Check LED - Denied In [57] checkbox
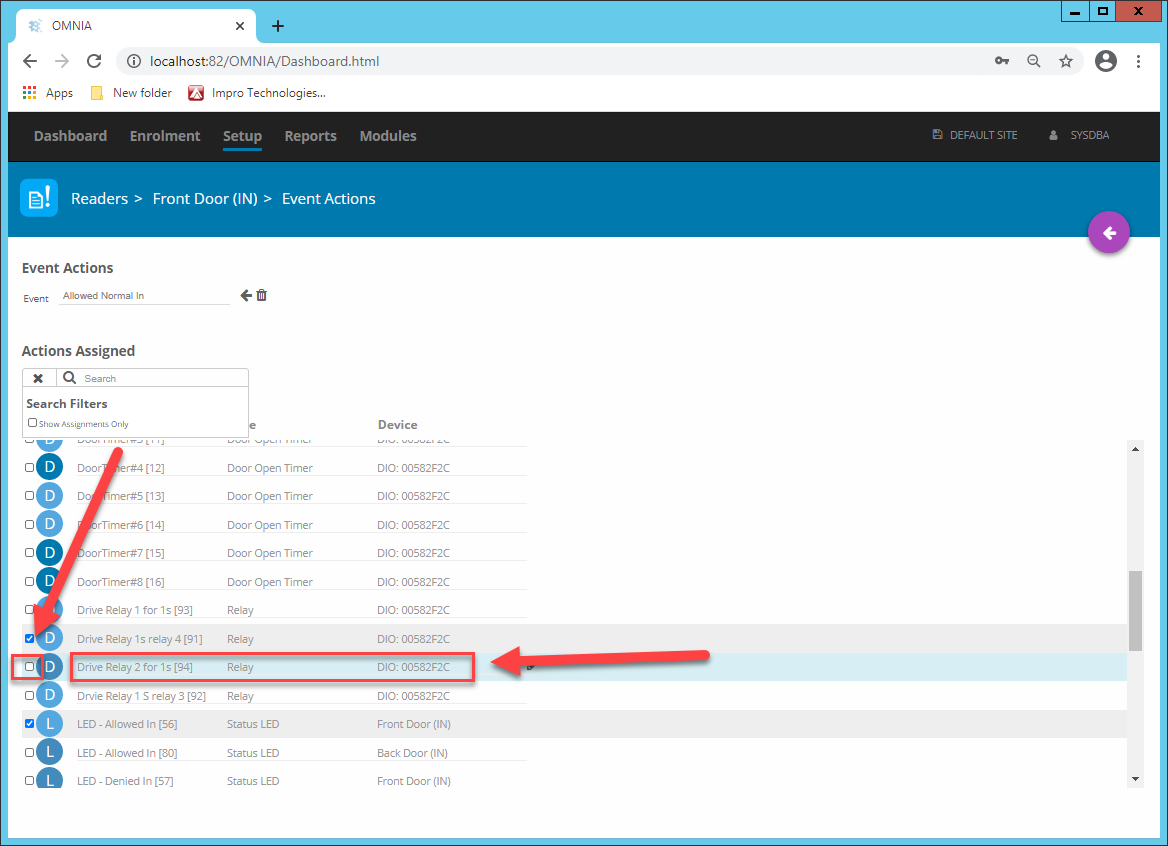 pos(29,780)
